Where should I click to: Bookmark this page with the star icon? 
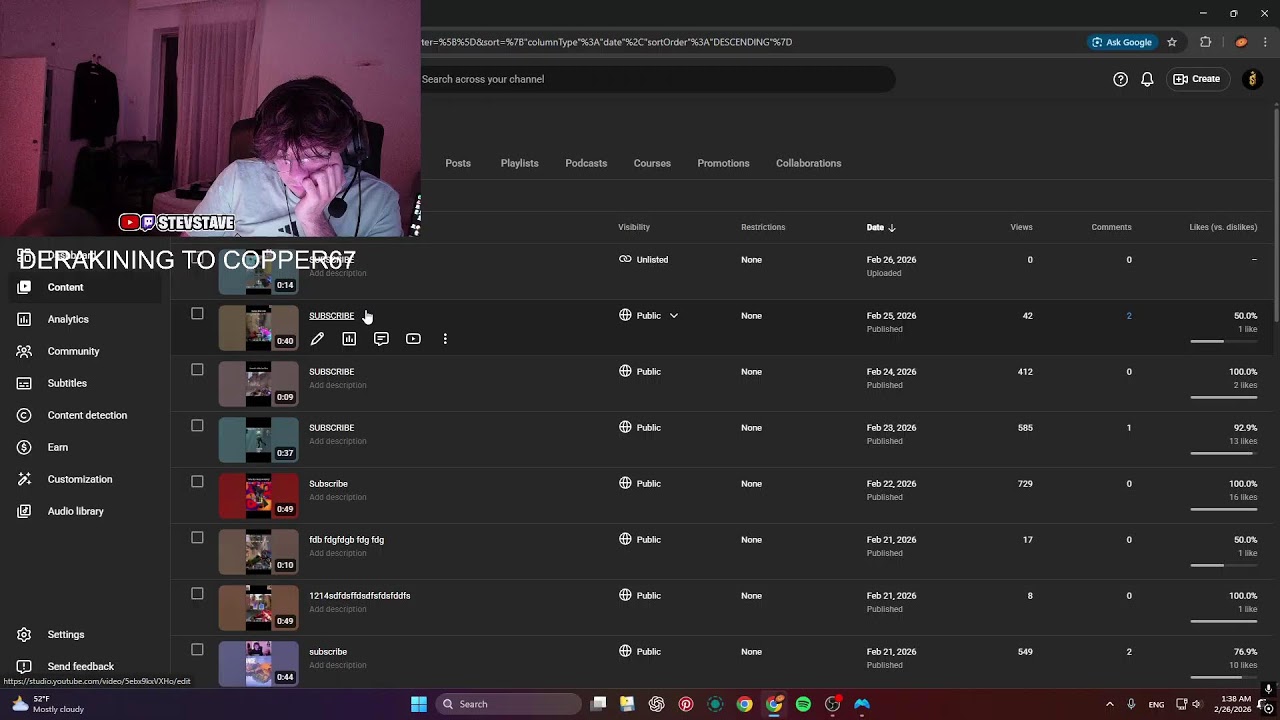pos(1172,42)
